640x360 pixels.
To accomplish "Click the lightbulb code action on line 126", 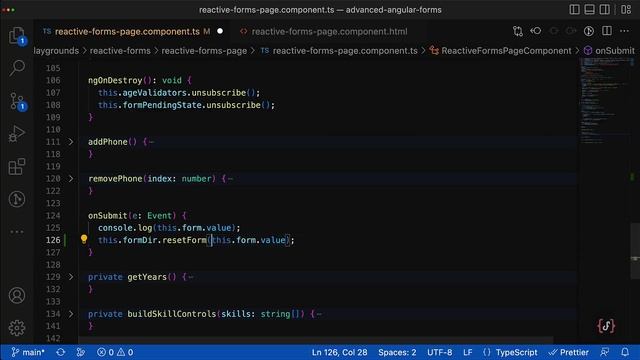I will point(84,239).
